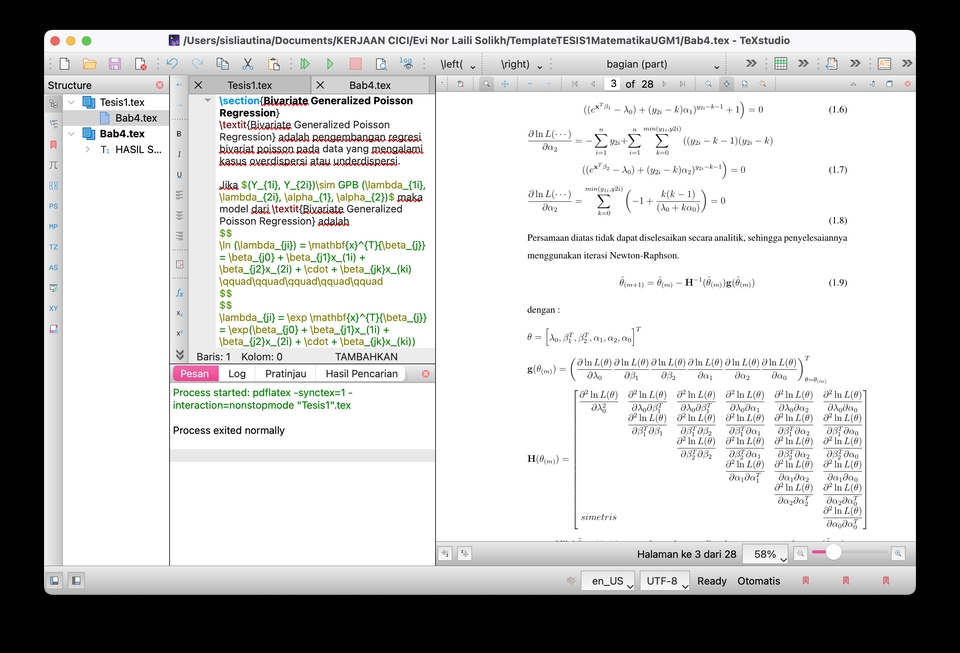Collapse the Tesis1.tex tree node

[72, 102]
